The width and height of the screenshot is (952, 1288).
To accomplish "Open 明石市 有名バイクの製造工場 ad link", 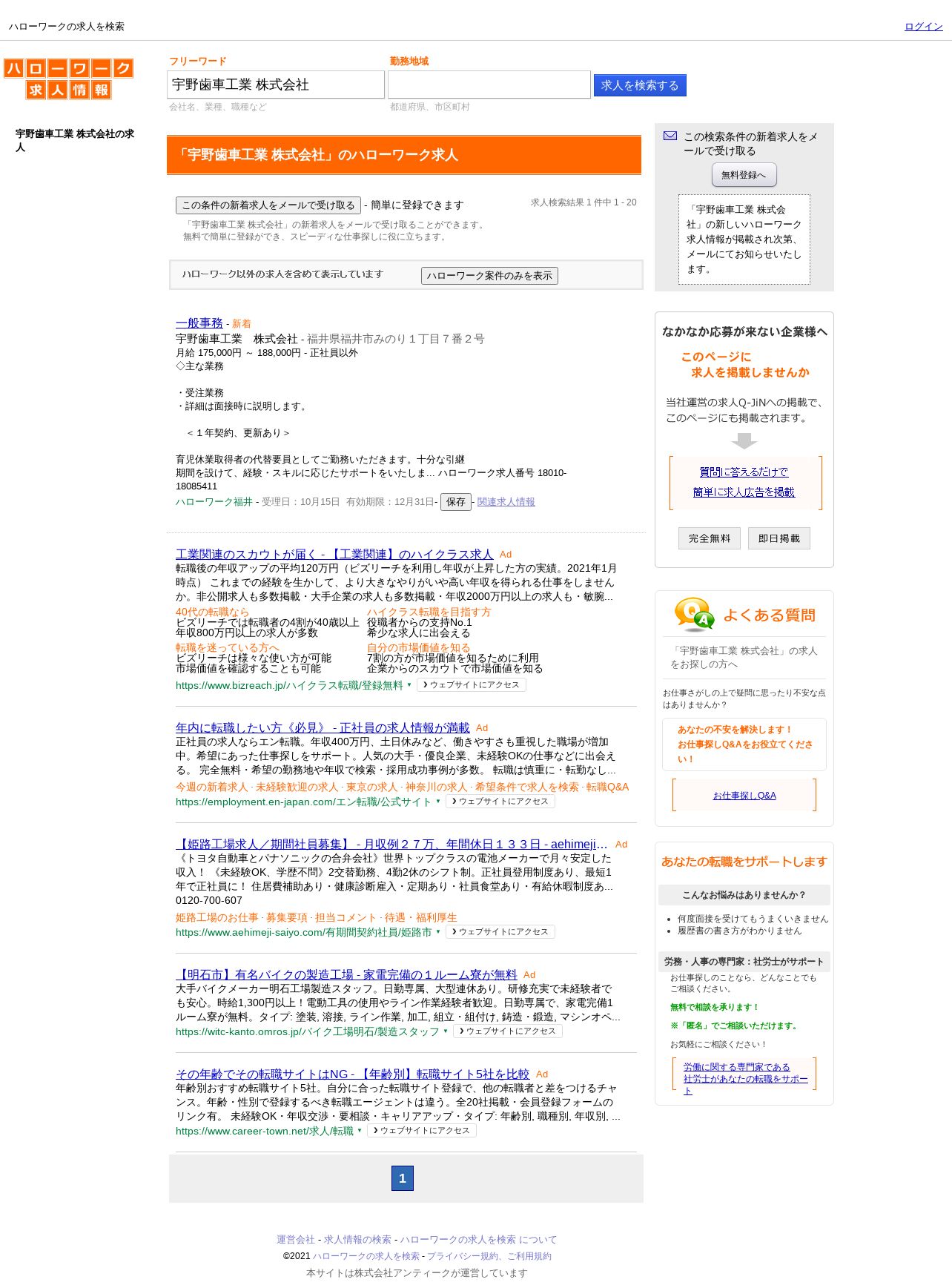I will pos(346,974).
